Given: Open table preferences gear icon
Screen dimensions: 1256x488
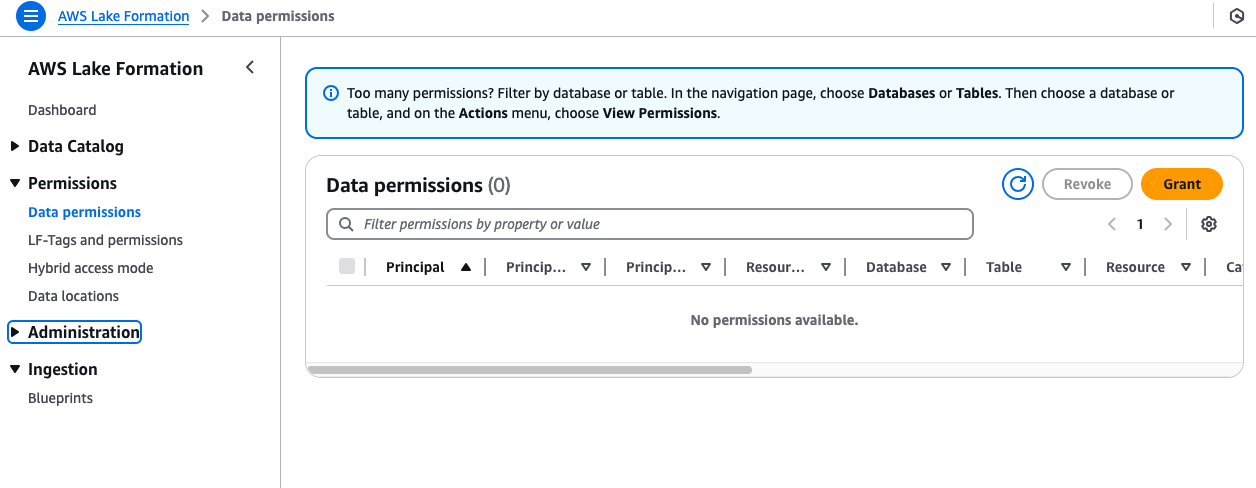Looking at the screenshot, I should 1208,224.
